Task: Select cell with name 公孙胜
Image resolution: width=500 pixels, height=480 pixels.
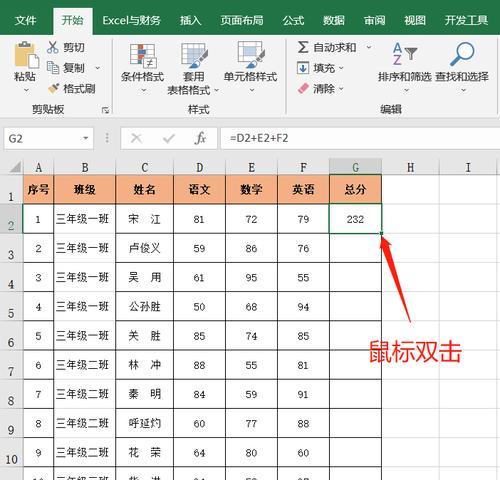Action: pyautogui.click(x=144, y=307)
